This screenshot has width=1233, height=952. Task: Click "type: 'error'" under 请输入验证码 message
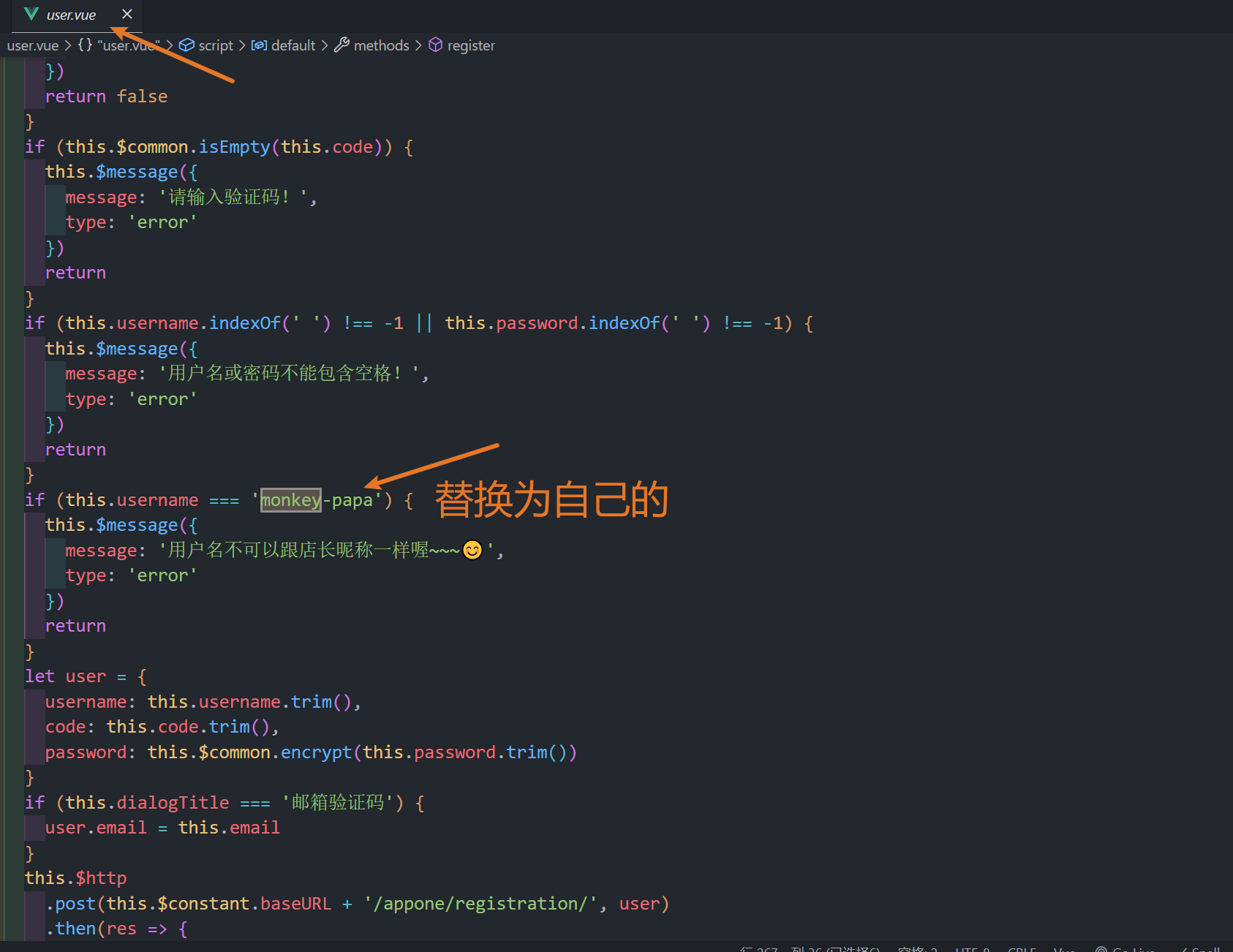click(x=132, y=222)
